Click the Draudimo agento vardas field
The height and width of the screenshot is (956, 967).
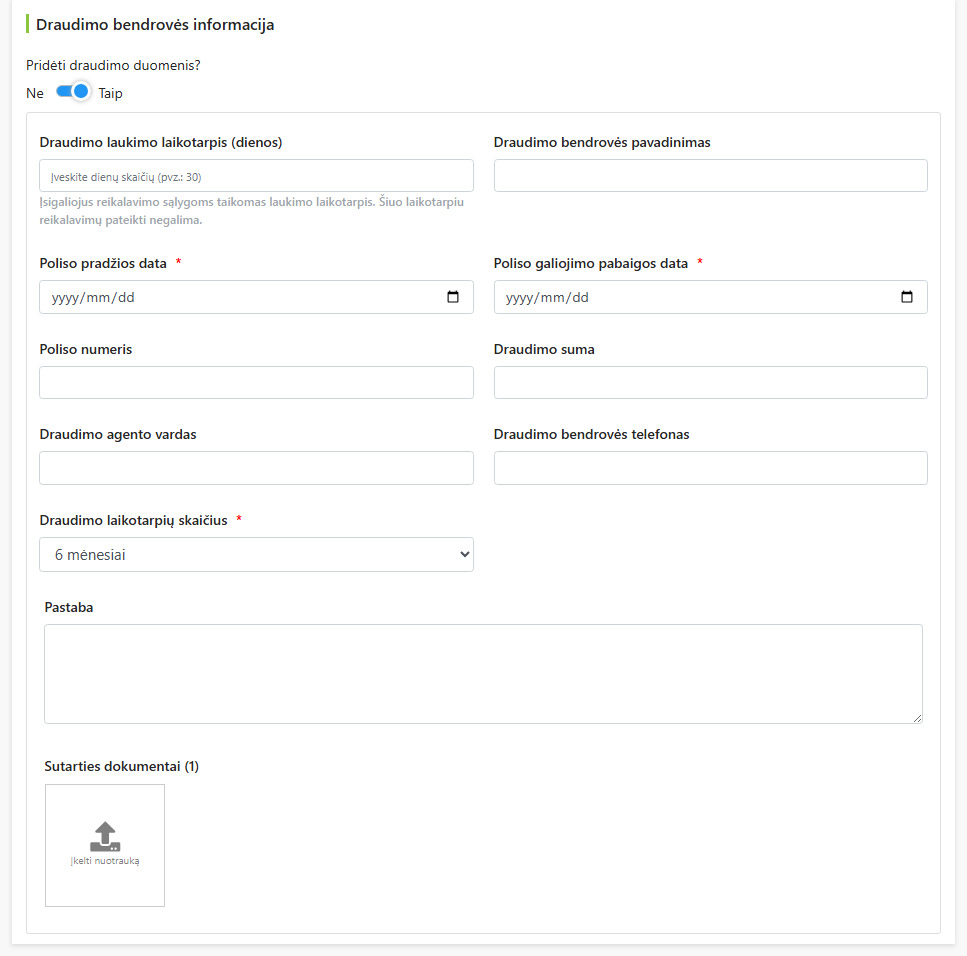pos(257,468)
